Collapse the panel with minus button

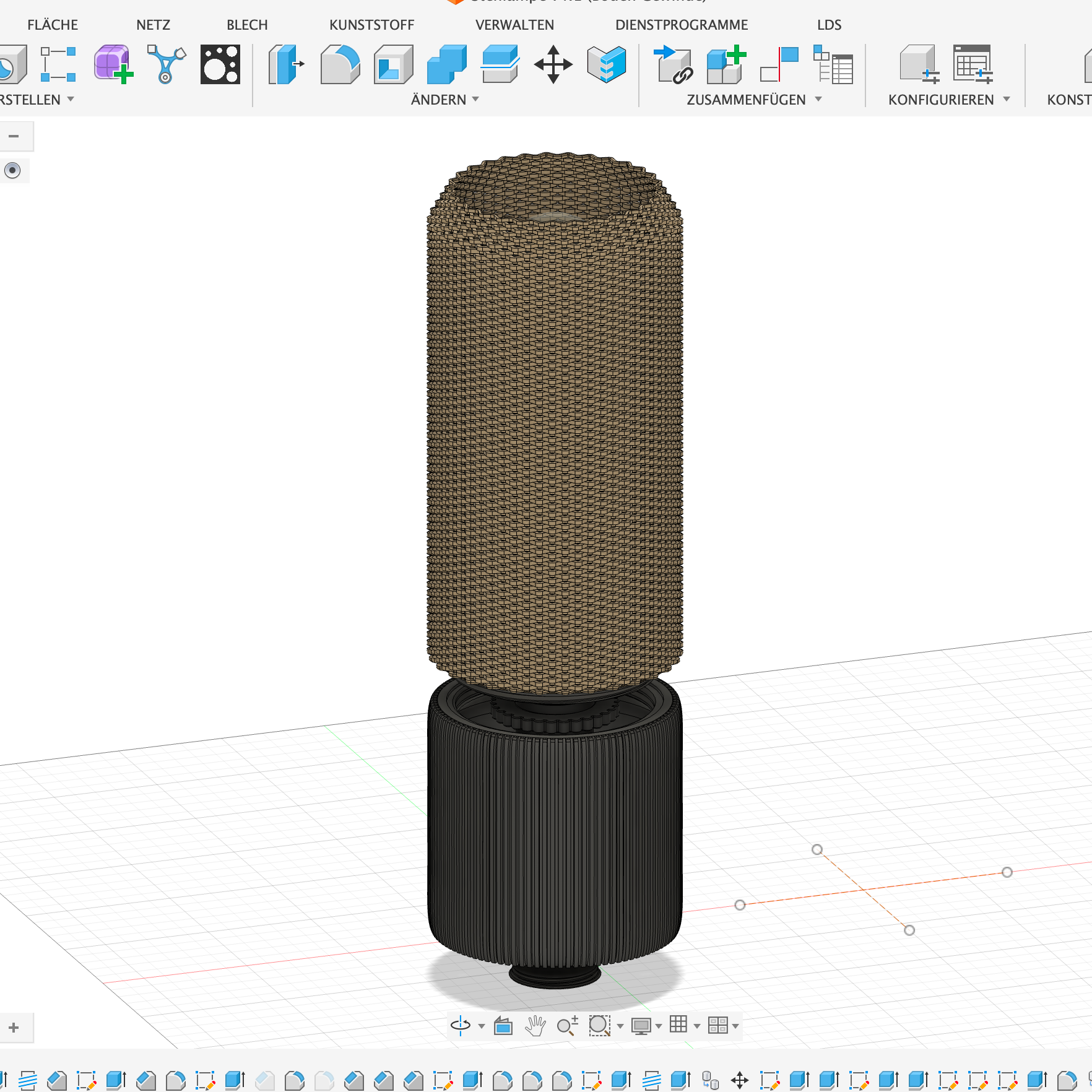click(14, 136)
